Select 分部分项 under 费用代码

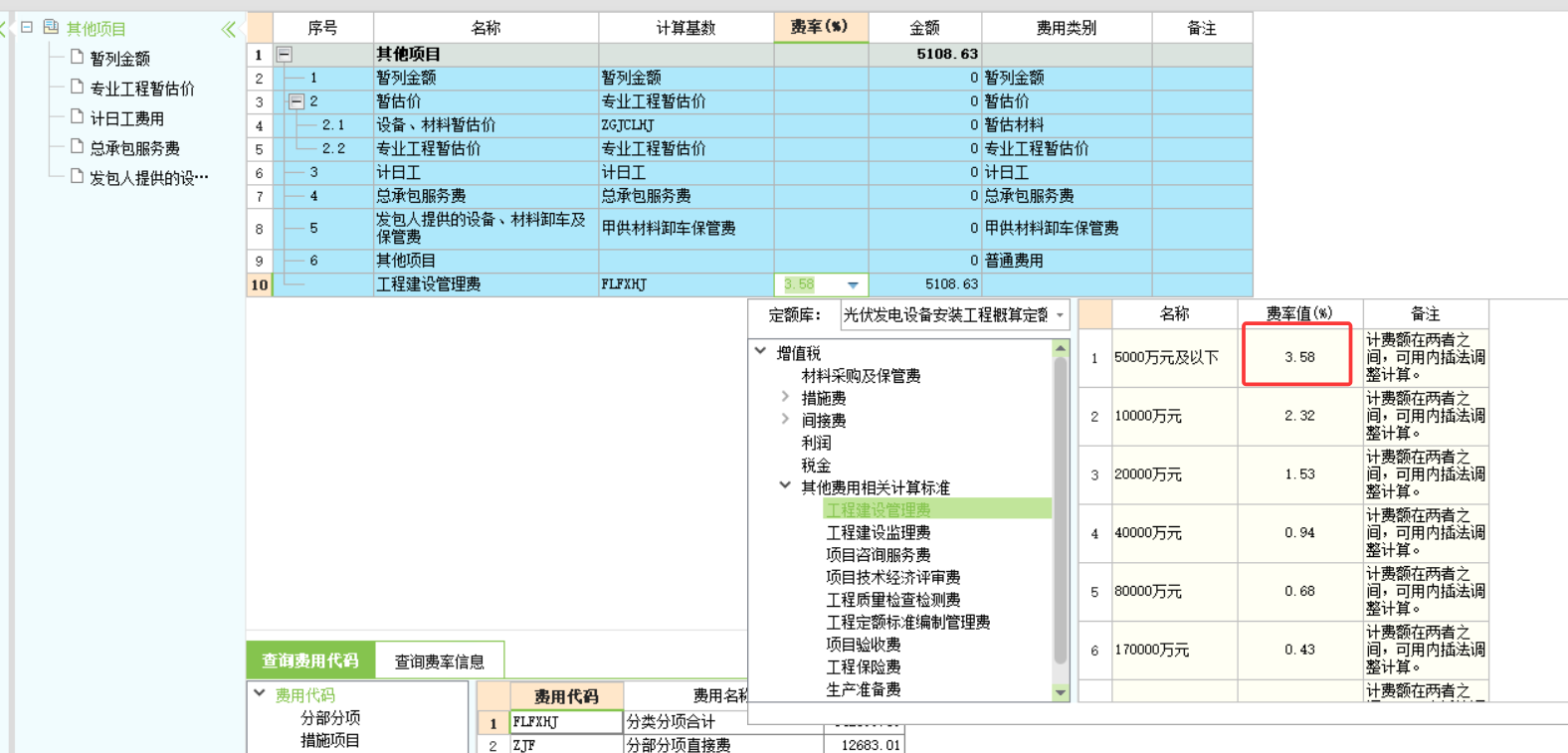pyautogui.click(x=330, y=717)
